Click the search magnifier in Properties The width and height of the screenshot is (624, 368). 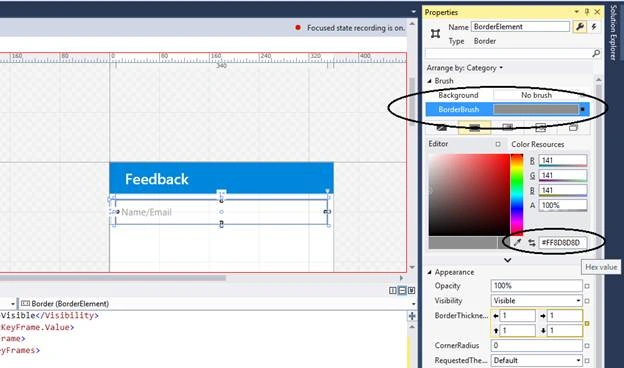pyautogui.click(x=596, y=53)
